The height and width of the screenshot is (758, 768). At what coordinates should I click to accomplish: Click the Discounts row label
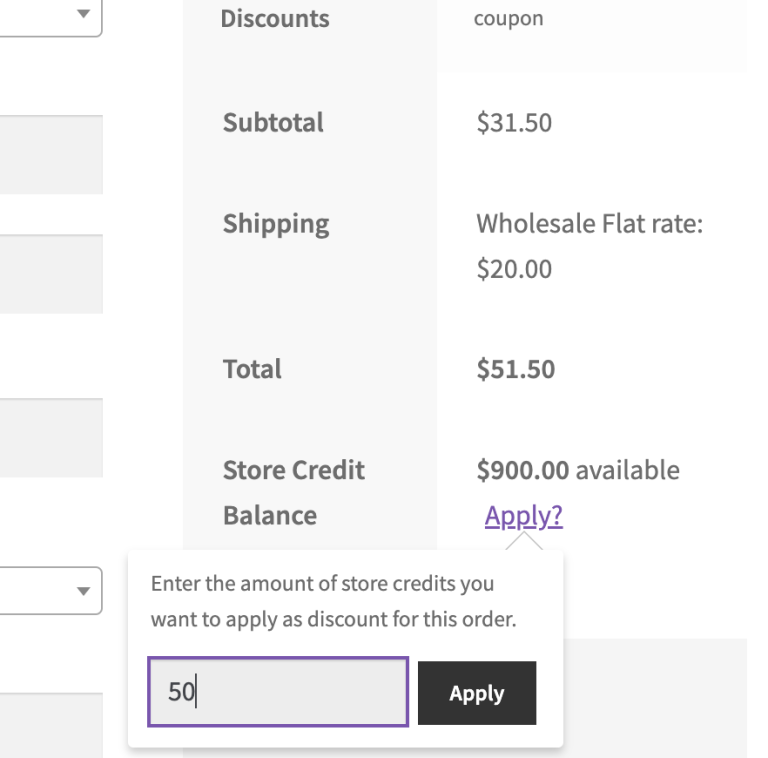pos(274,18)
